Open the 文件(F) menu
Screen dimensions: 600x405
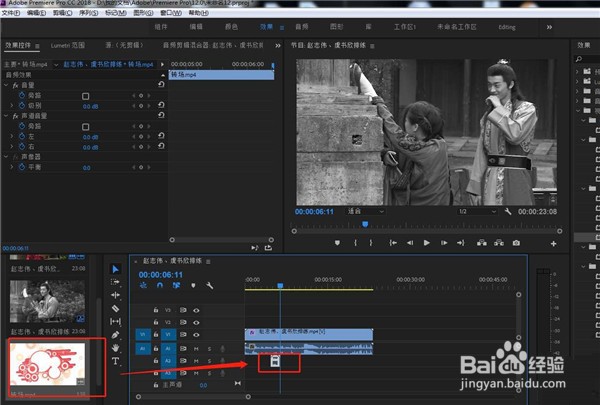11,13
